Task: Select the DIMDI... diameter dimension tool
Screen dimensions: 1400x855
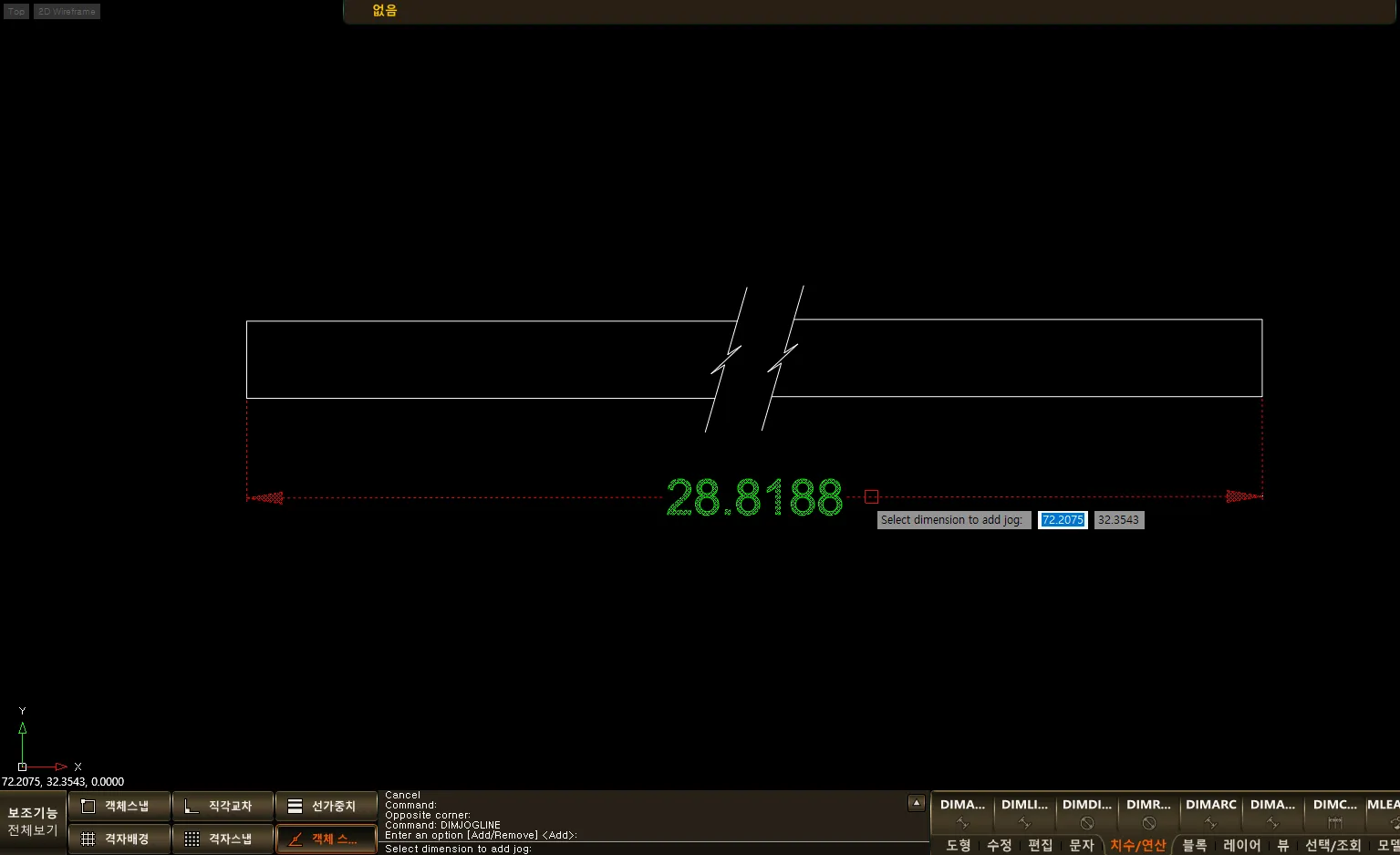Action: [x=1086, y=813]
